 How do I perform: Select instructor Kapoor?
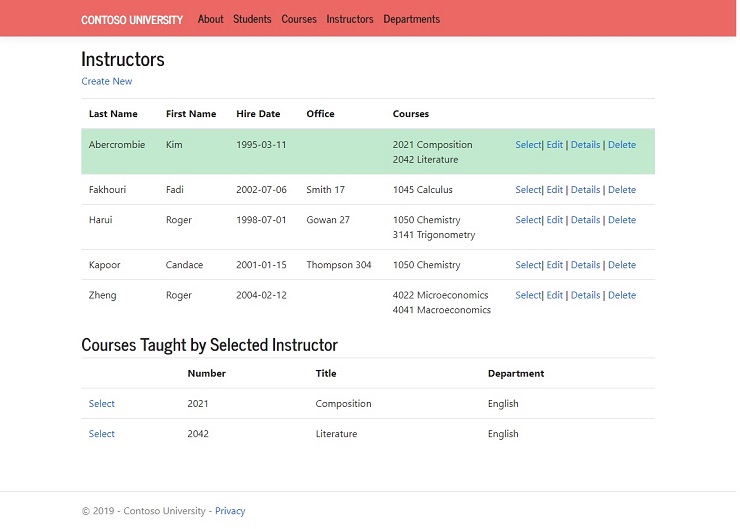click(x=528, y=265)
